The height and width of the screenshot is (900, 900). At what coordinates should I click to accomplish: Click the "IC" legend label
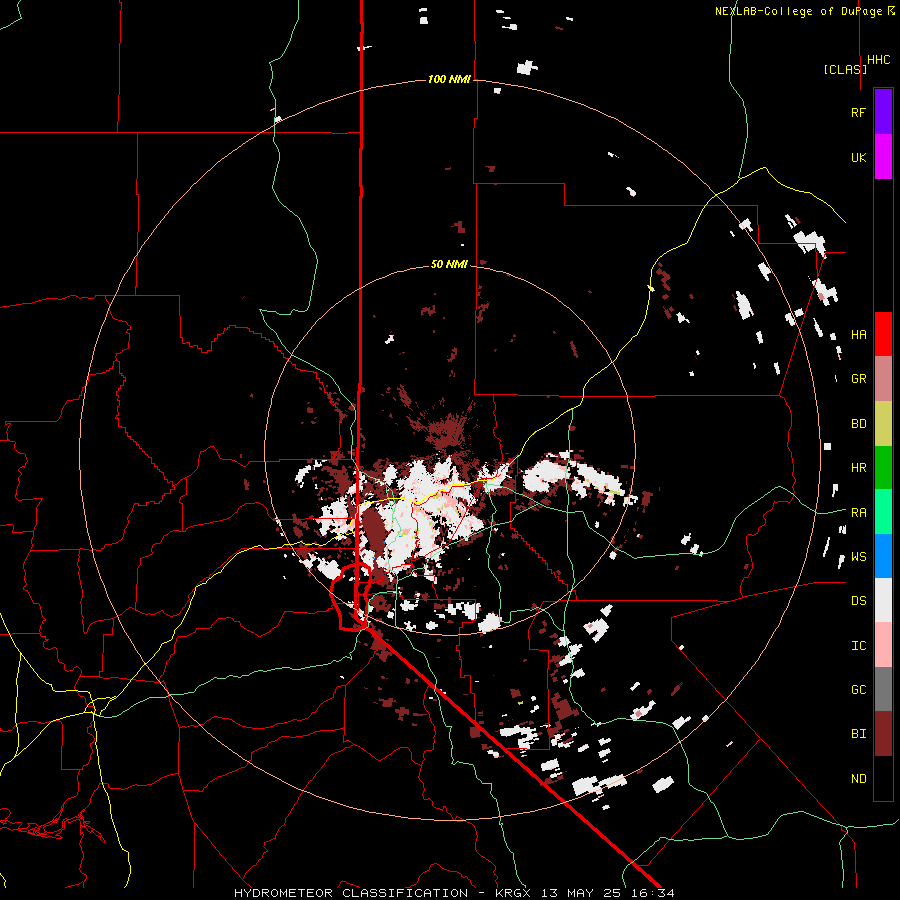point(858,645)
